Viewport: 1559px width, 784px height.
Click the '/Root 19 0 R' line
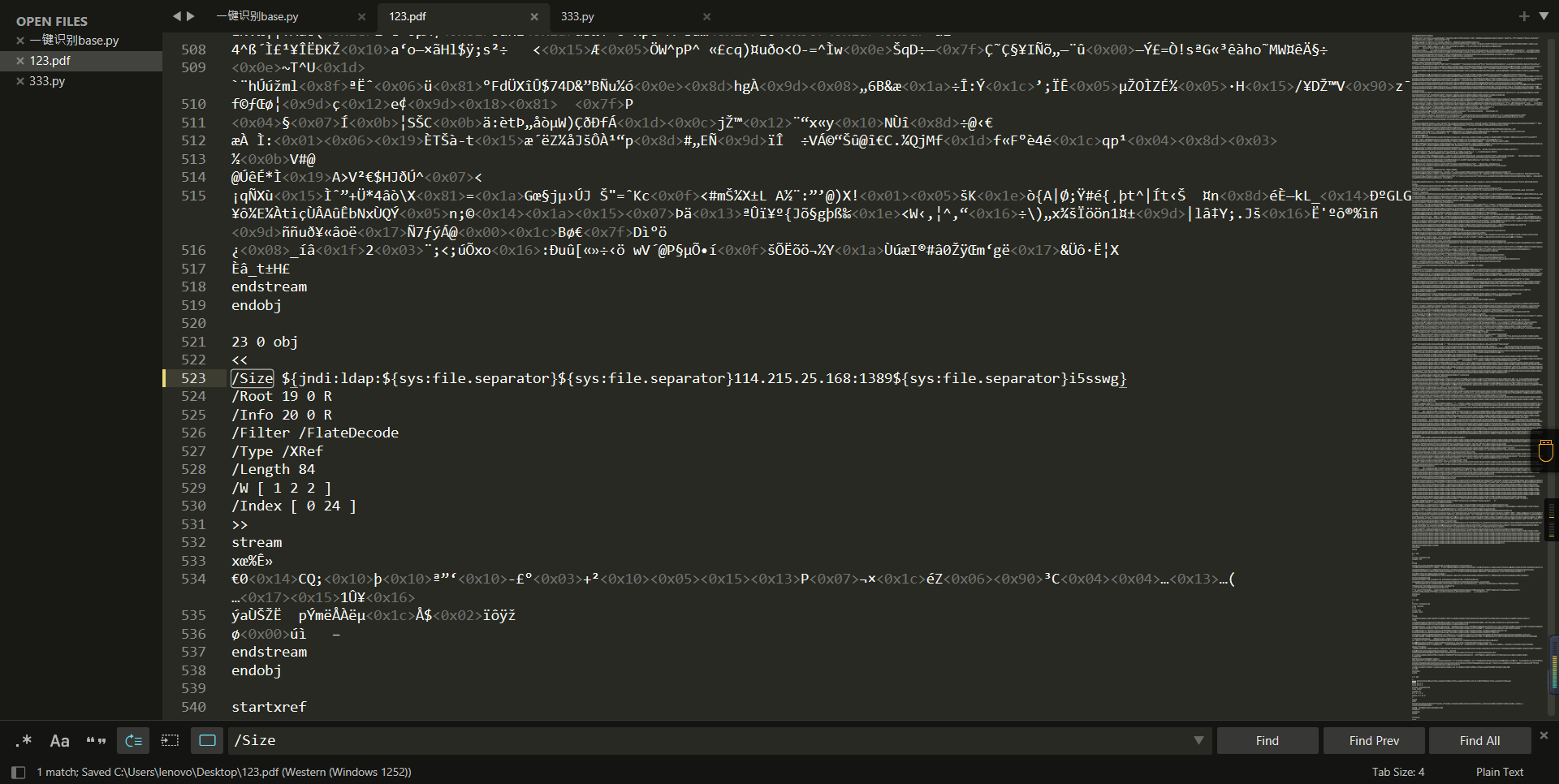pos(282,396)
